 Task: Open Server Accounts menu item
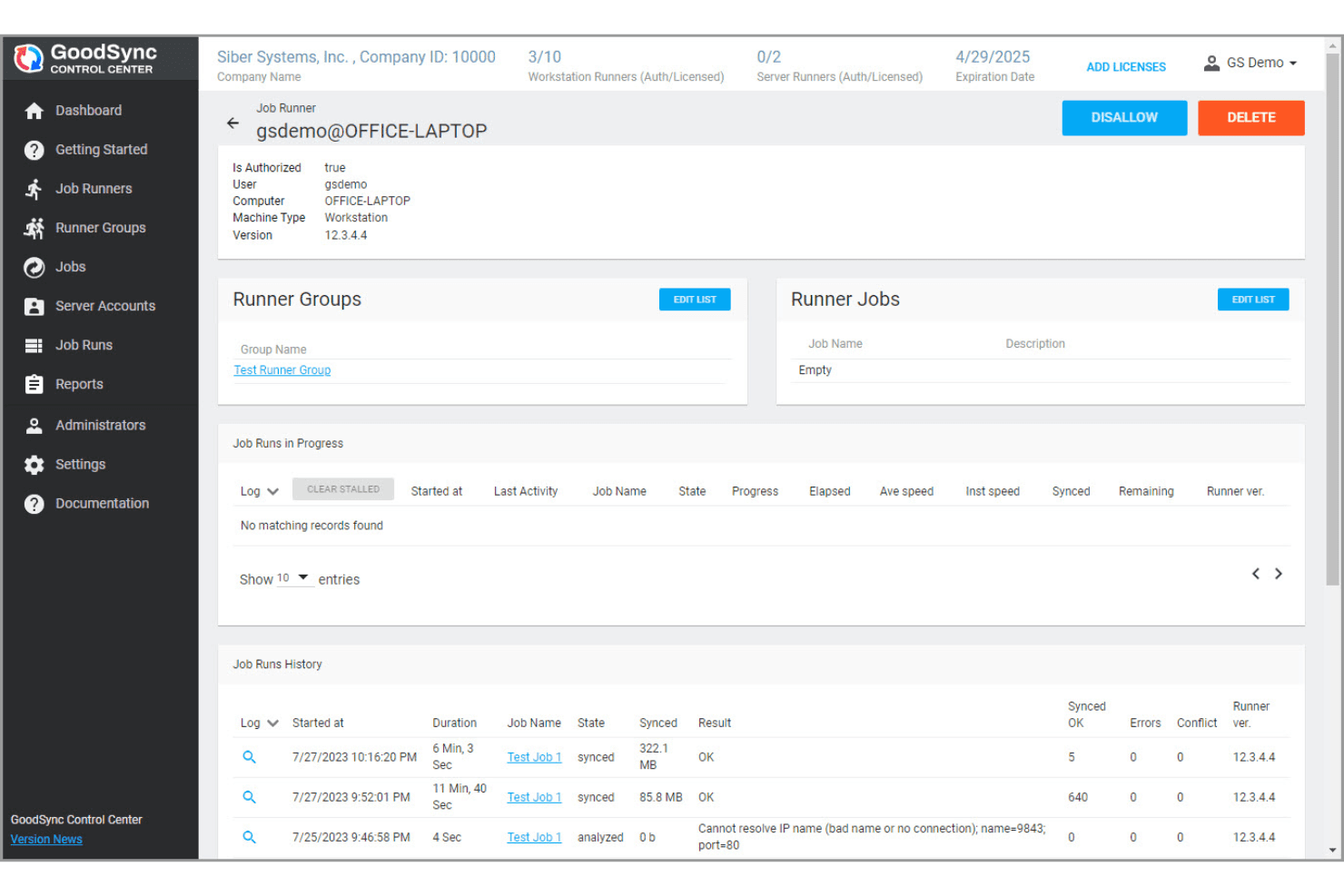(105, 306)
